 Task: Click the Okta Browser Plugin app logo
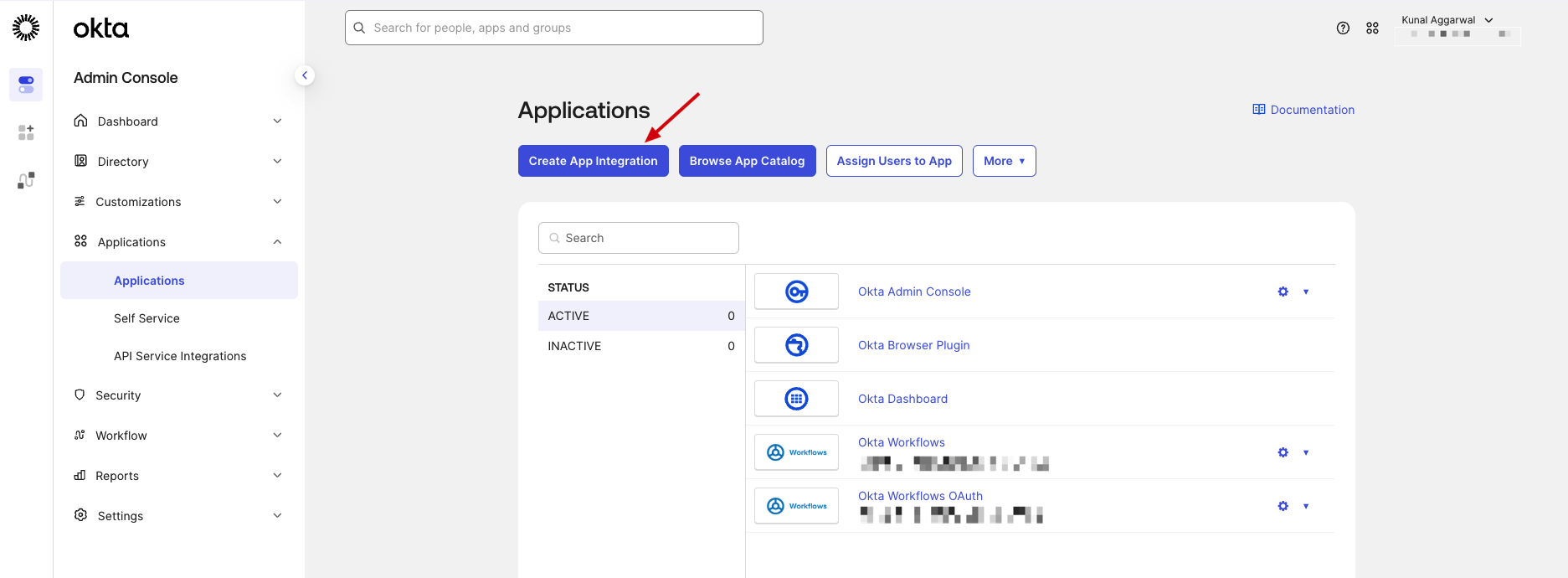click(x=796, y=345)
